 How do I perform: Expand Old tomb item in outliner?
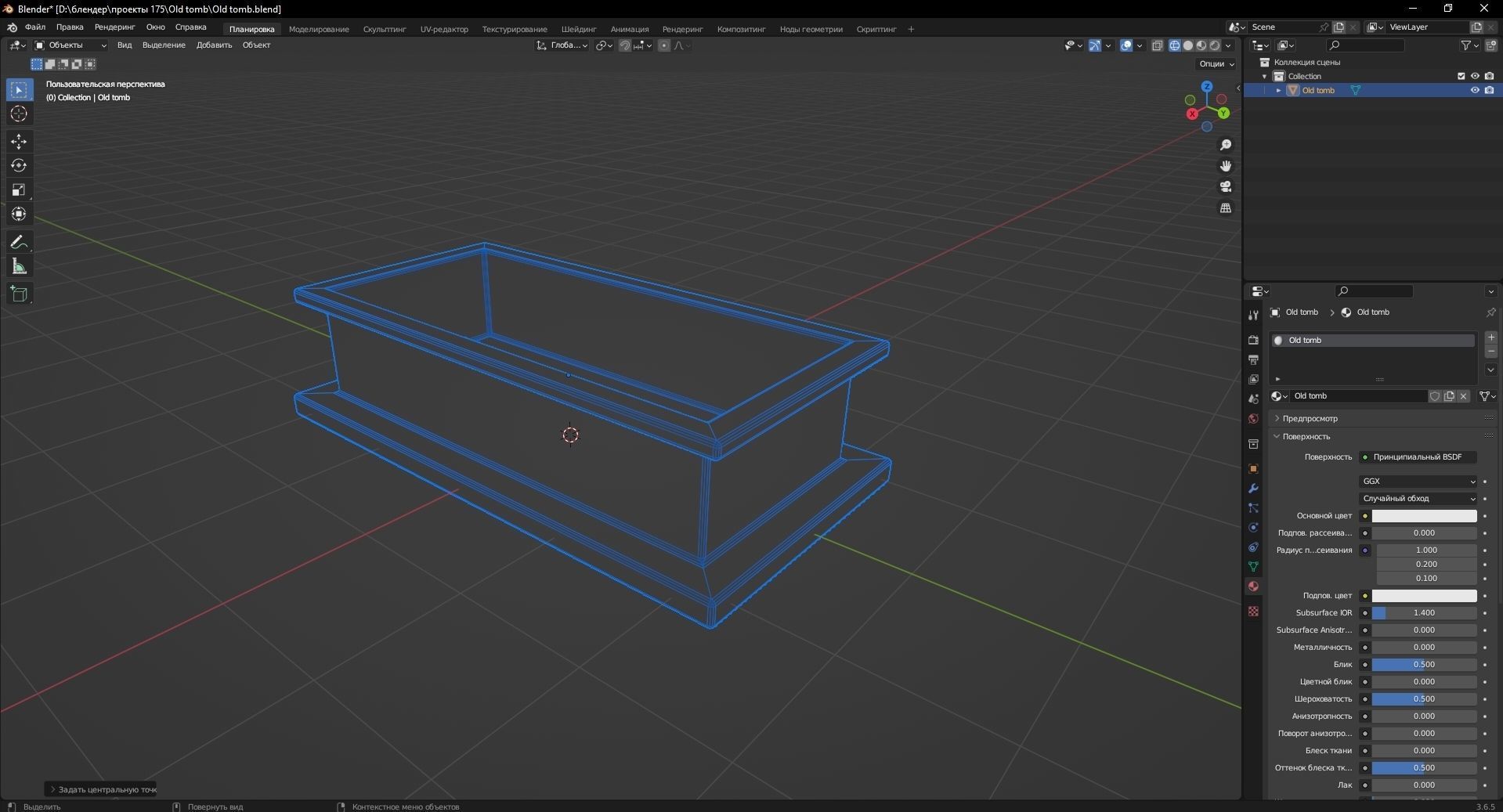1279,91
